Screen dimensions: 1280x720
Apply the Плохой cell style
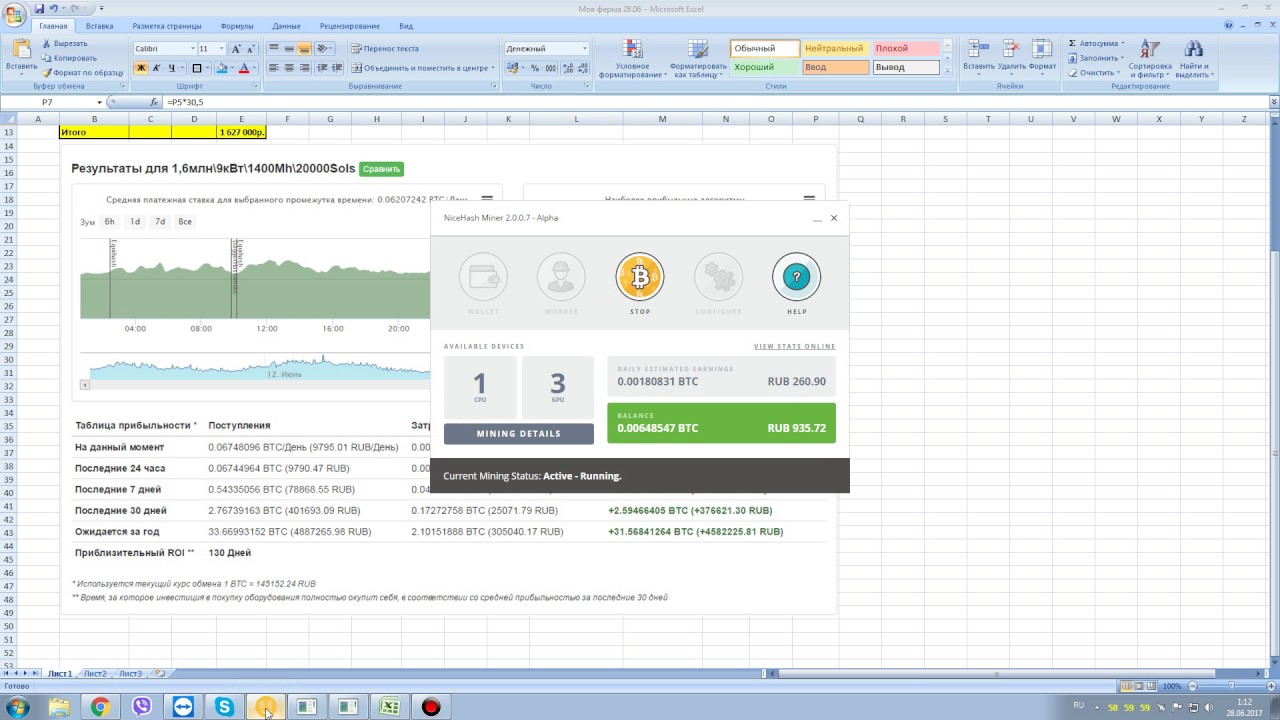[906, 48]
